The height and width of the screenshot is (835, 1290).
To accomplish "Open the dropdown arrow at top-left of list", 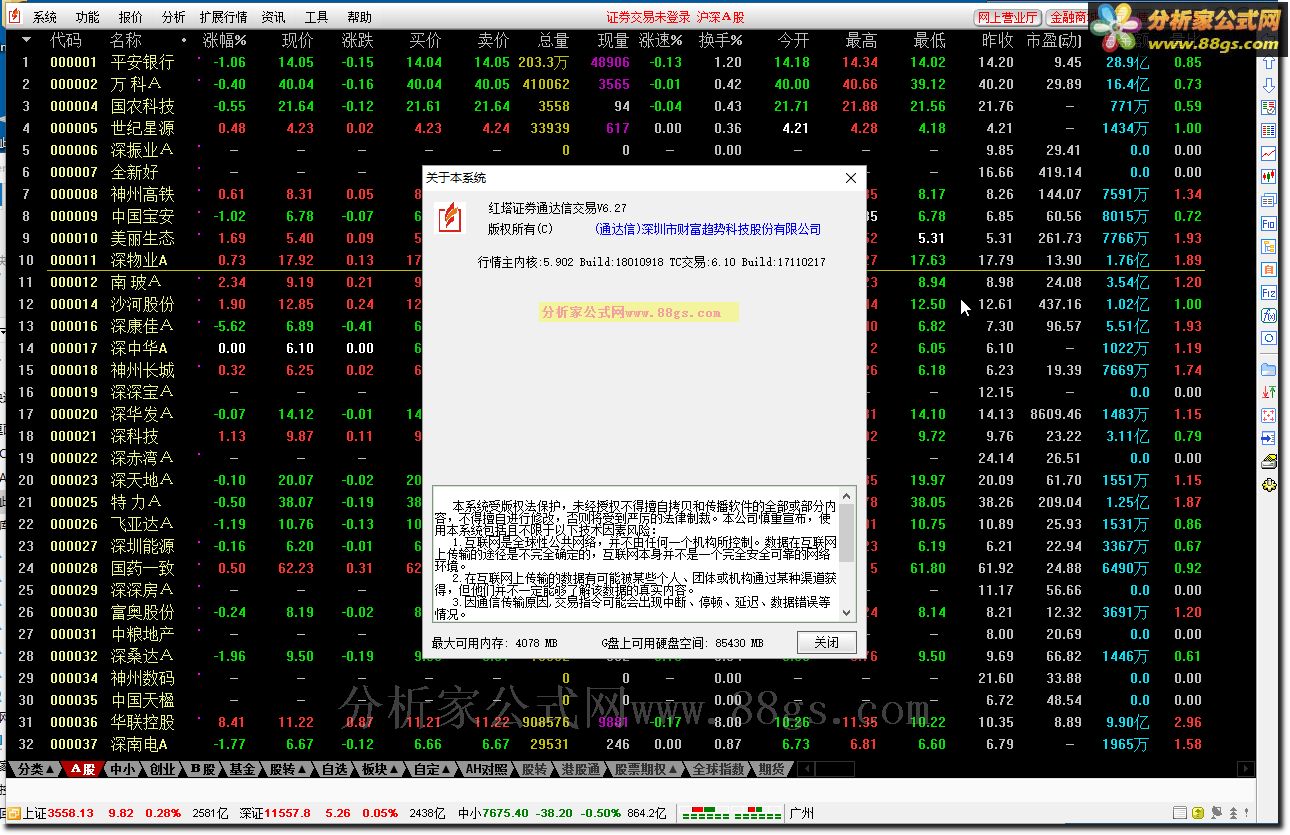I will point(26,40).
